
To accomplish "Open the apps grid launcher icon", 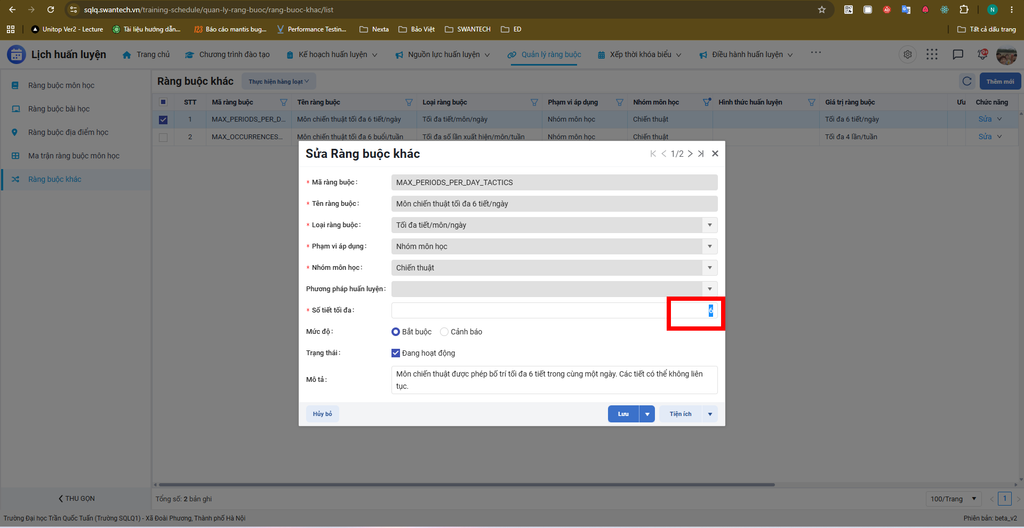I will pyautogui.click(x=932, y=55).
